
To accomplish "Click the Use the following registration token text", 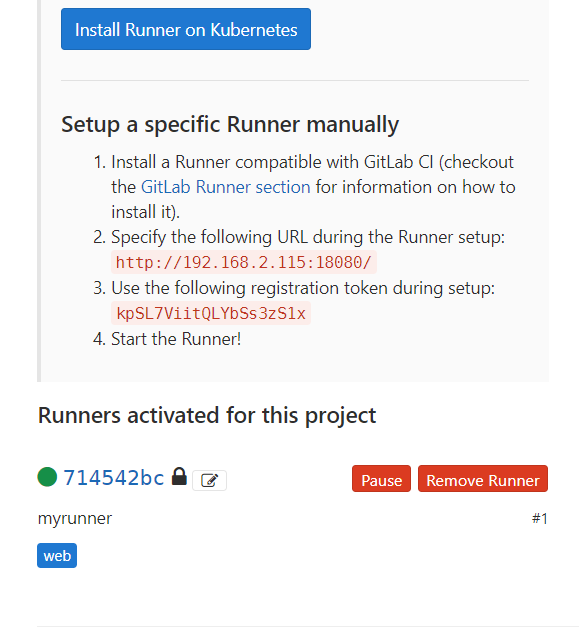I will [303, 288].
